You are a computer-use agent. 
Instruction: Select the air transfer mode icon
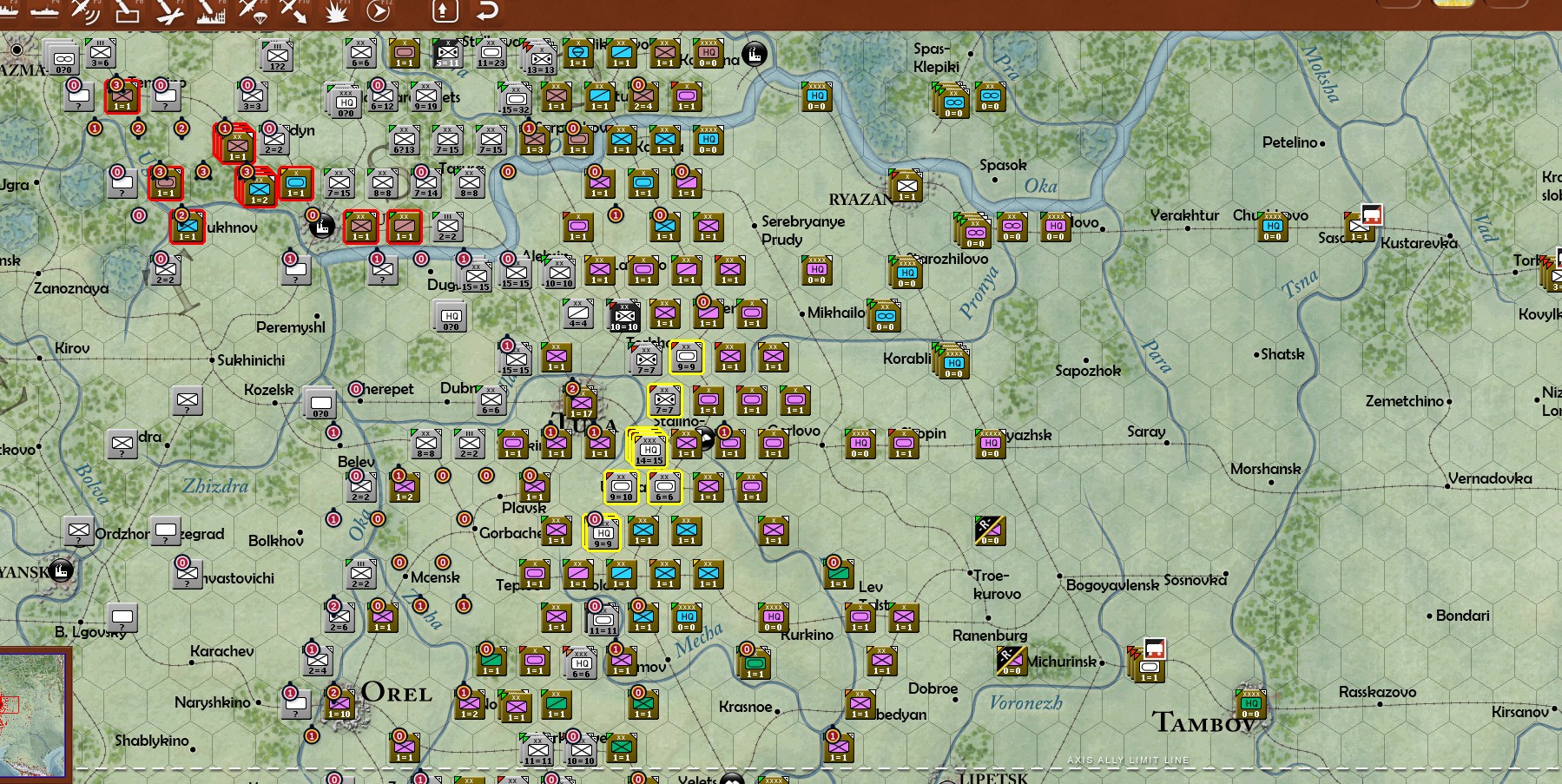[x=293, y=11]
